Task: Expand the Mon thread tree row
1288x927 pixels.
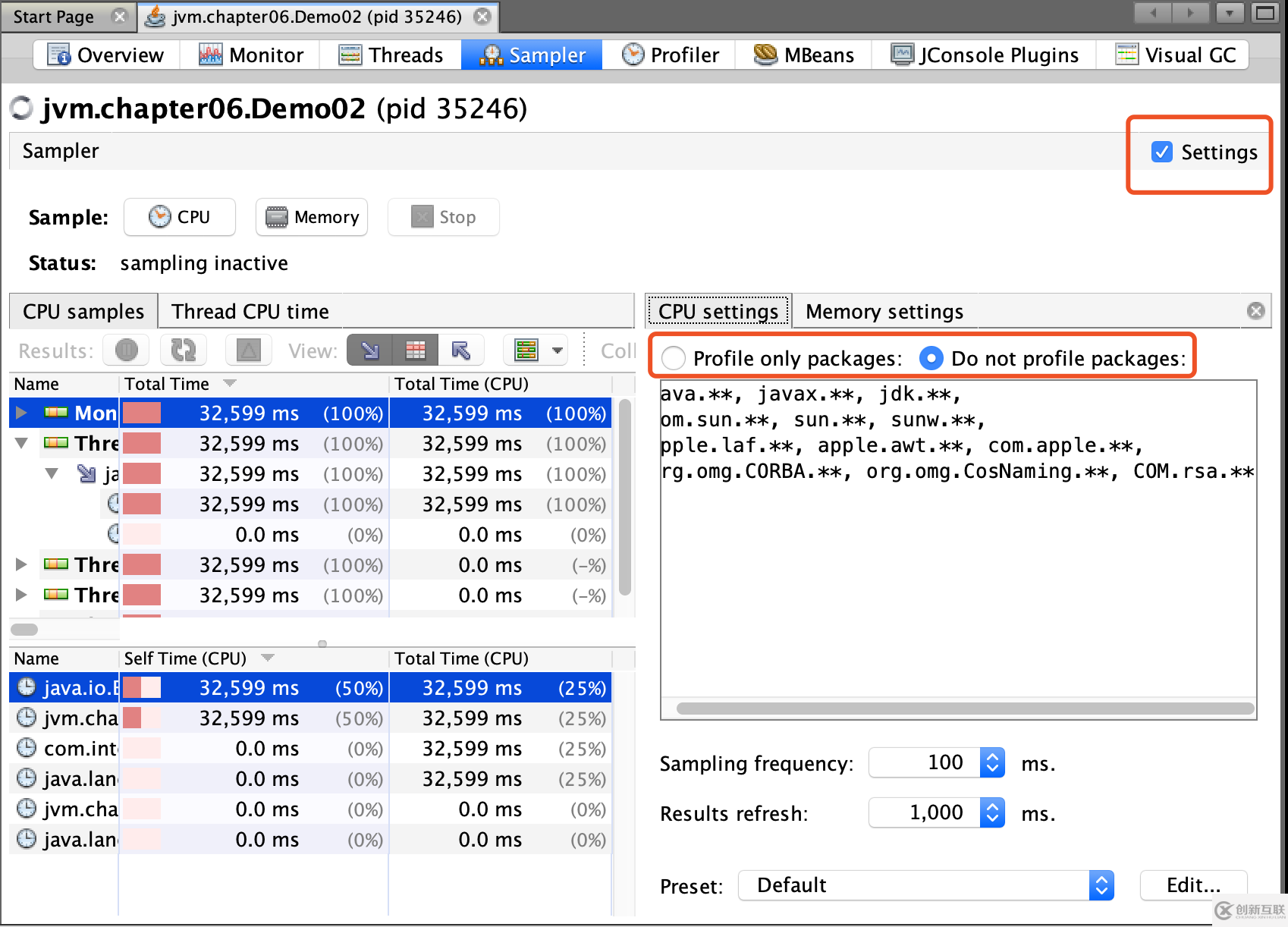Action: pos(21,413)
